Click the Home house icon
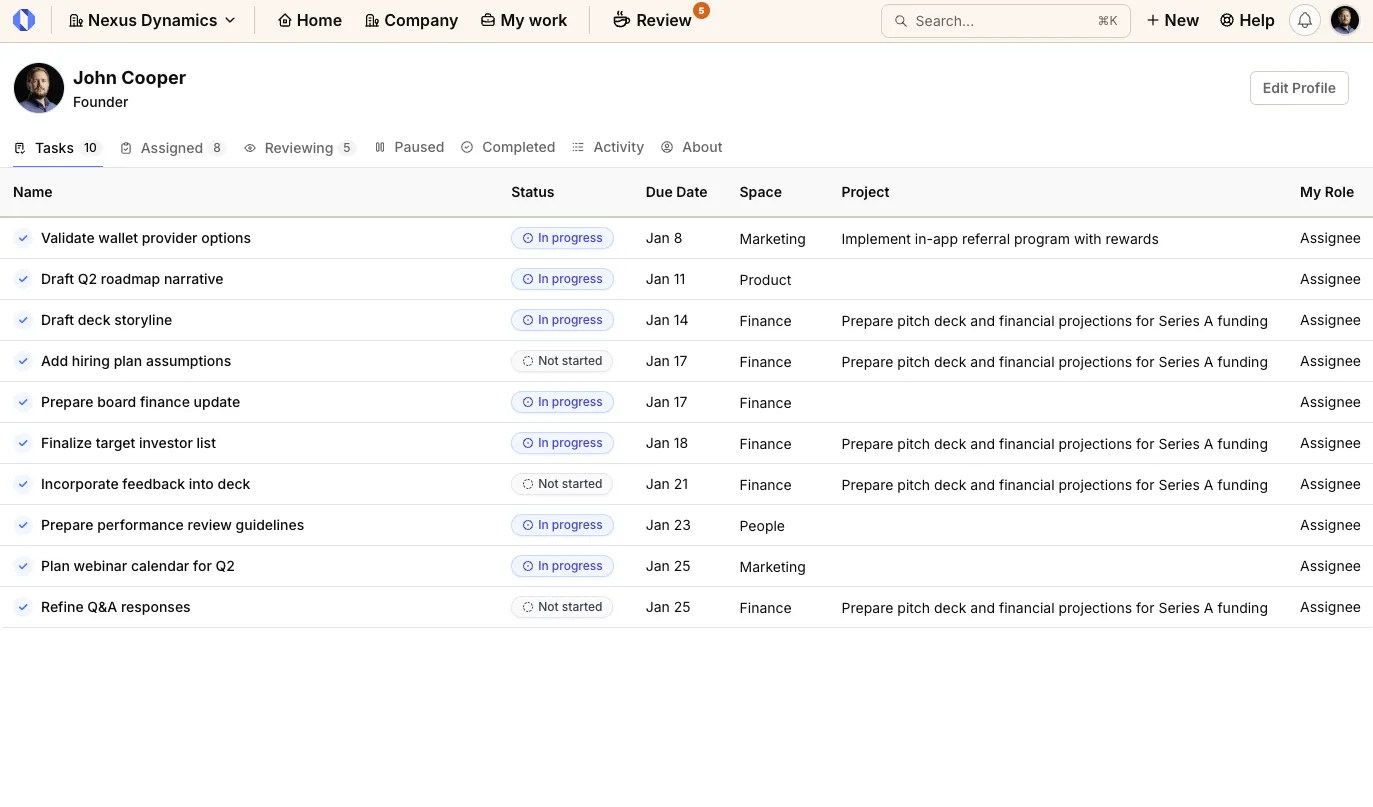This screenshot has width=1373, height=807. click(x=285, y=20)
